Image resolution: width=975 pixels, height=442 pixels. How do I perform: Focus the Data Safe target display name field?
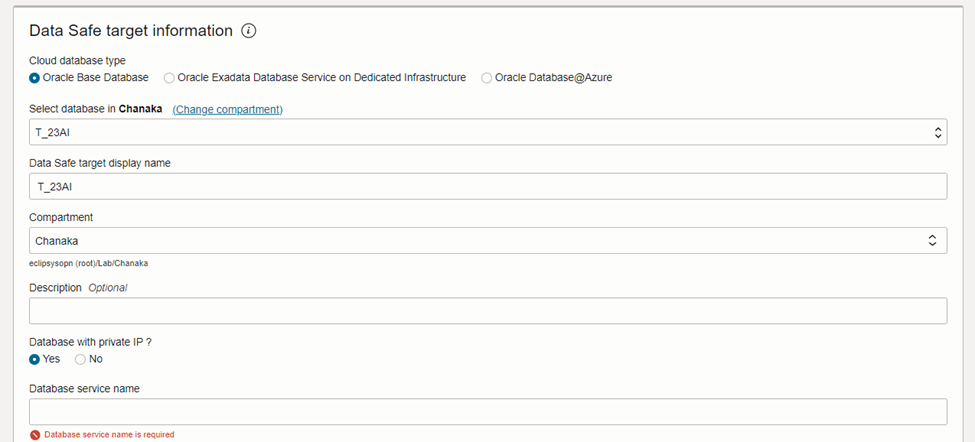click(x=488, y=187)
